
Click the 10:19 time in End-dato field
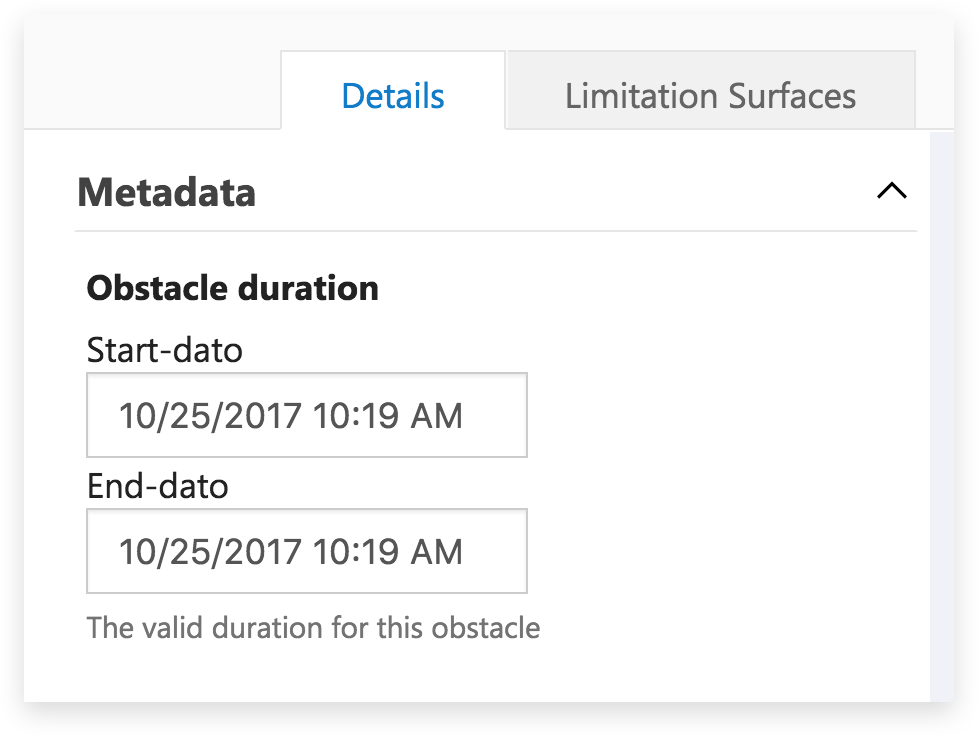356,552
